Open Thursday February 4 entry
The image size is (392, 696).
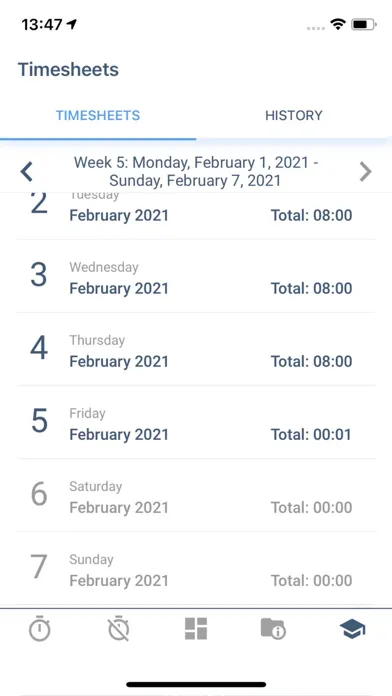pos(196,349)
